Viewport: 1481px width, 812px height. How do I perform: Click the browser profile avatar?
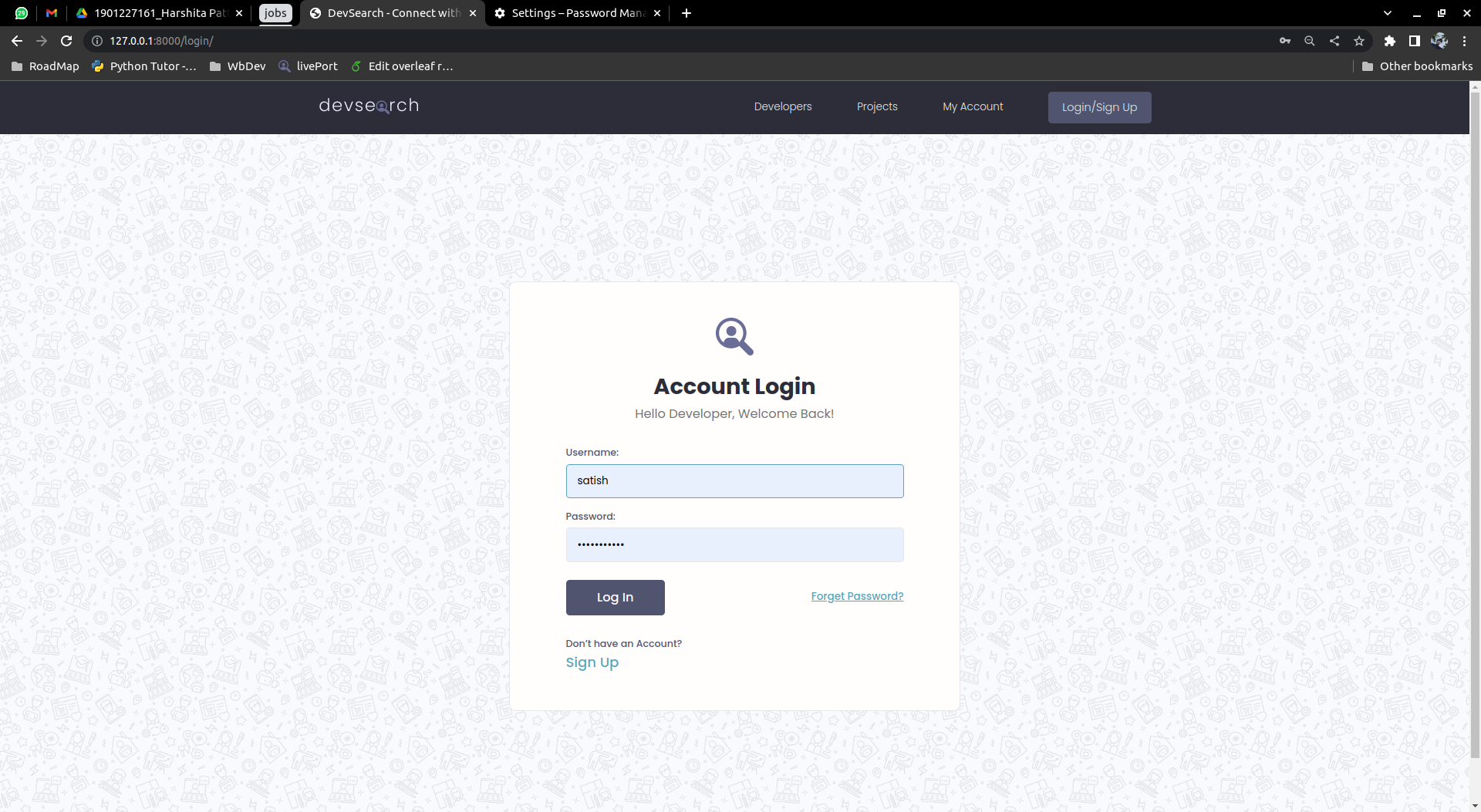point(1440,41)
